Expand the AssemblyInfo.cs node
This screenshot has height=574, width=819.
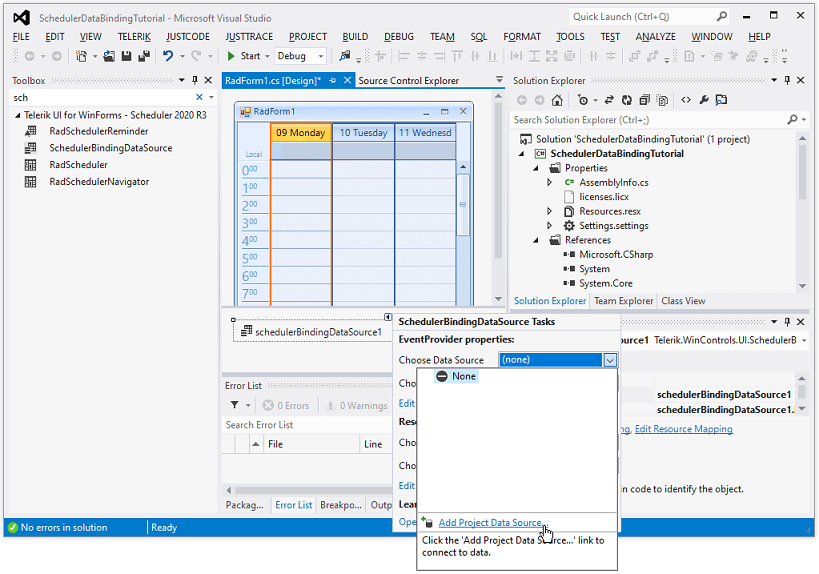(x=549, y=182)
